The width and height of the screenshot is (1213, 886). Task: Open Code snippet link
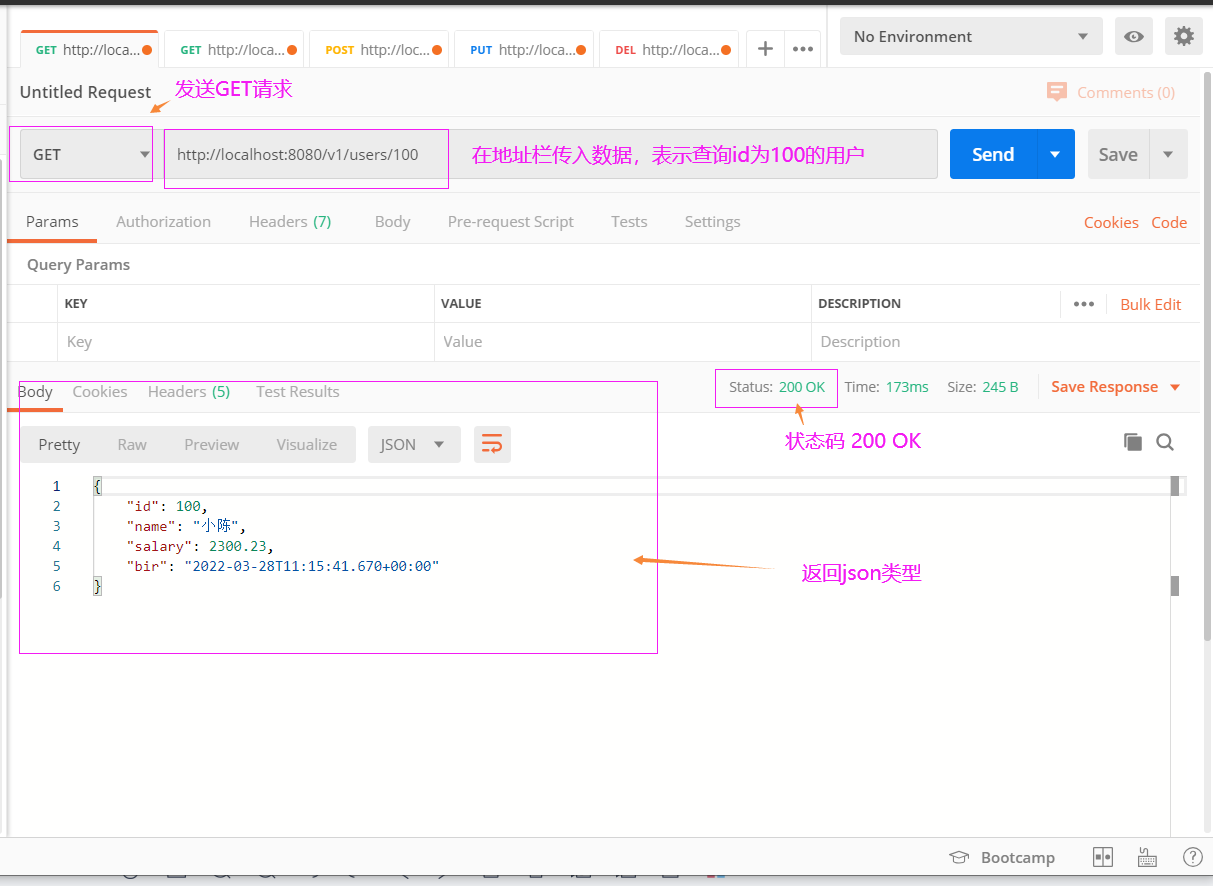click(1169, 223)
